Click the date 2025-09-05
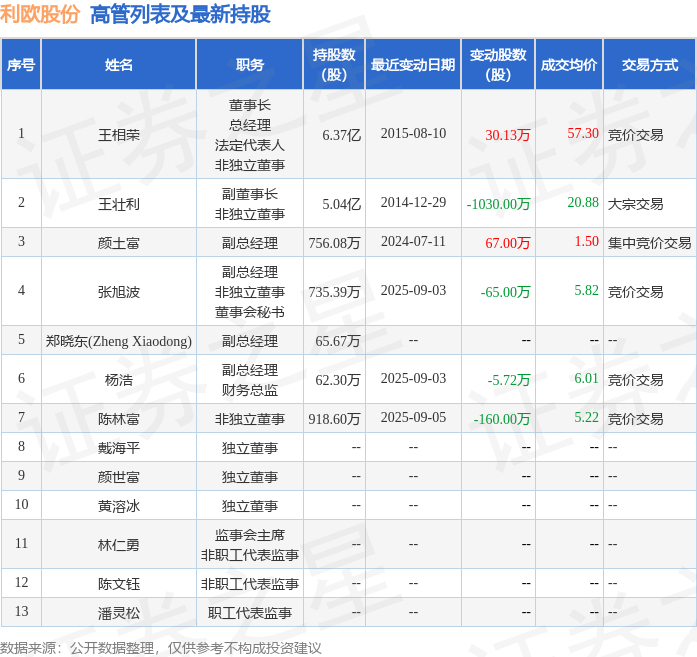697x657 pixels. [x=413, y=417]
